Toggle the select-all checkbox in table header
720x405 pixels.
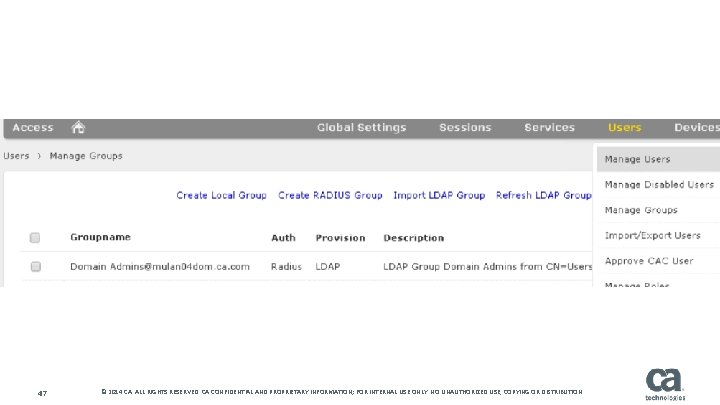(35, 237)
